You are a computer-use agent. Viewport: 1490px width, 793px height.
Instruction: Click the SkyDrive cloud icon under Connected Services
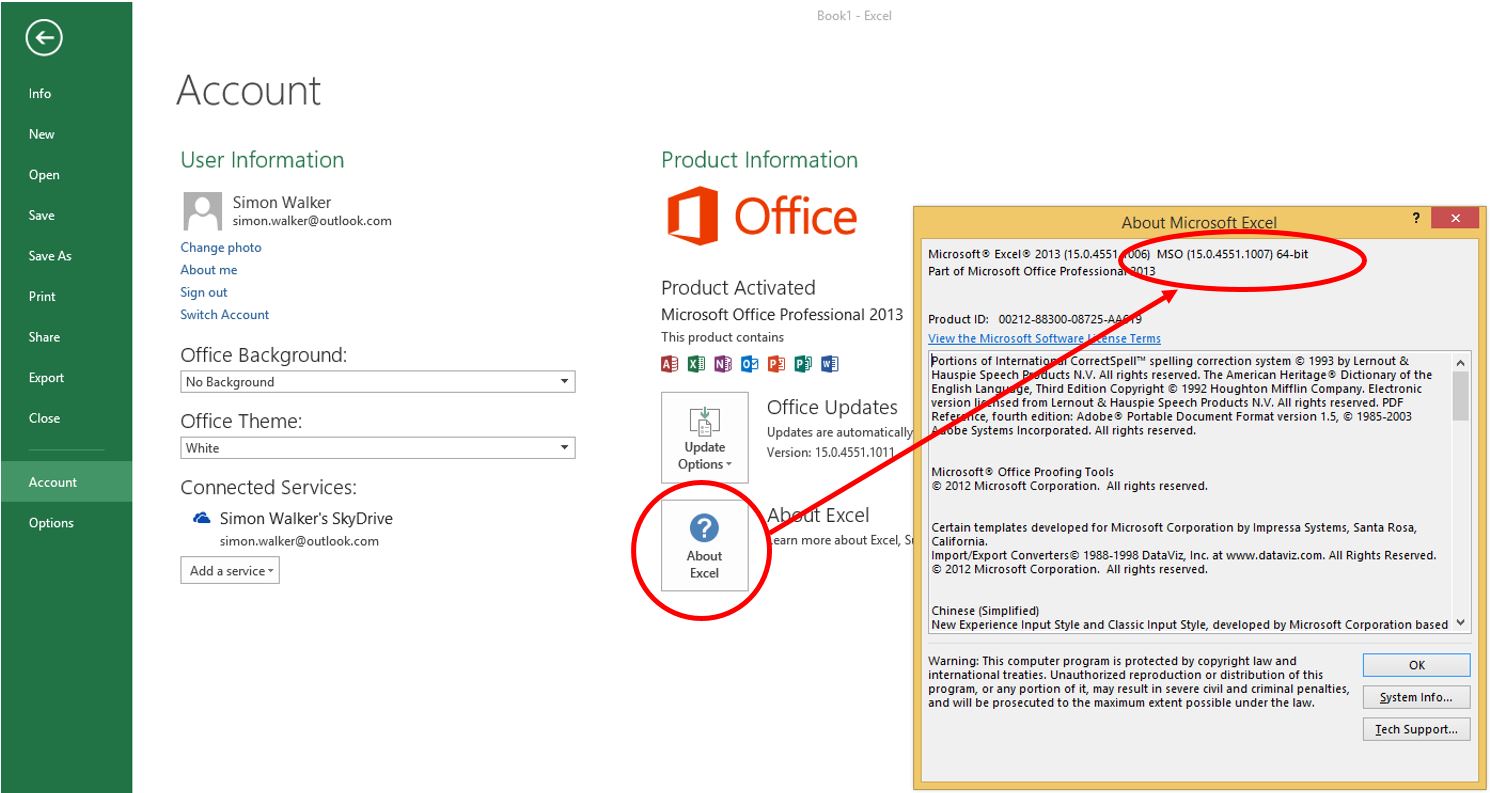(x=202, y=518)
